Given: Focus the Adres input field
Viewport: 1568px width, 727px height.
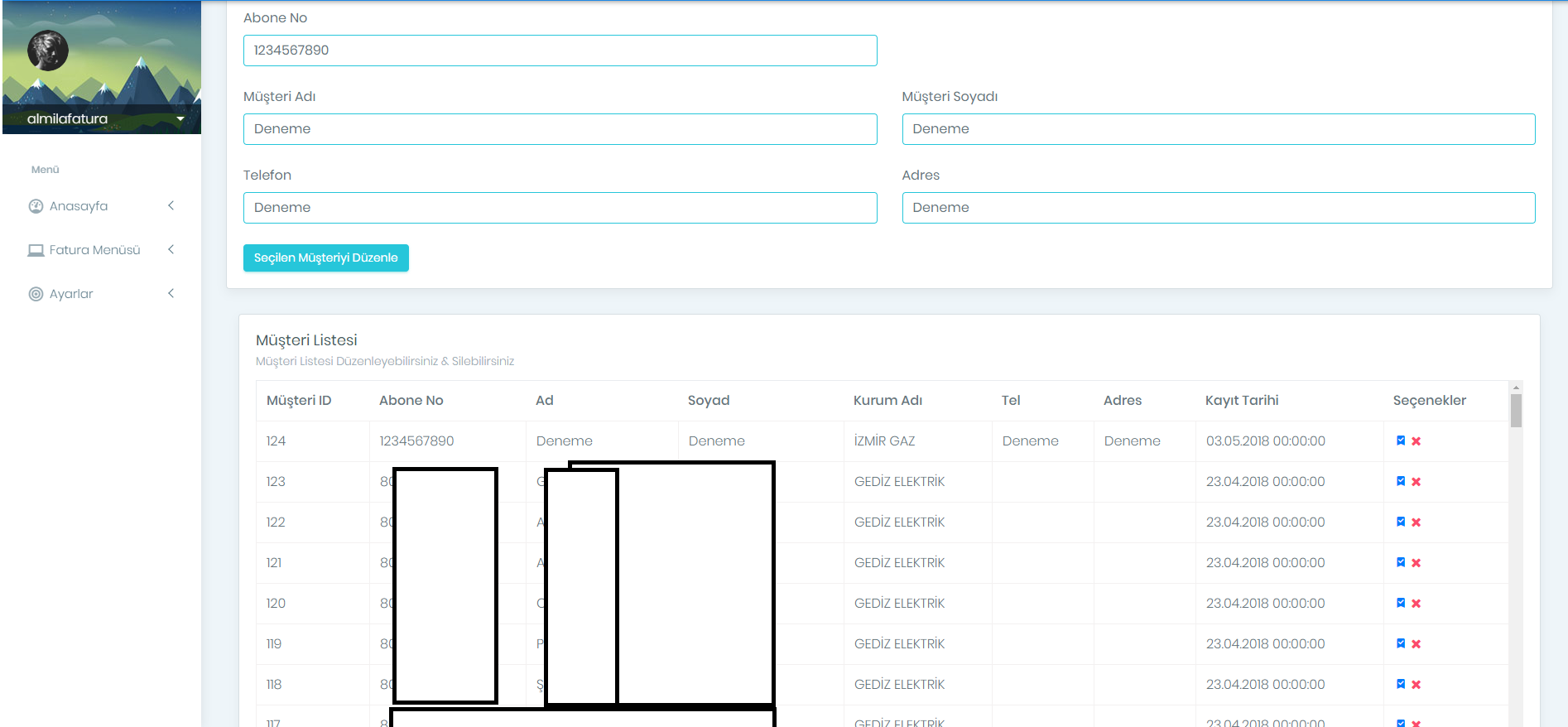Looking at the screenshot, I should click(1219, 208).
